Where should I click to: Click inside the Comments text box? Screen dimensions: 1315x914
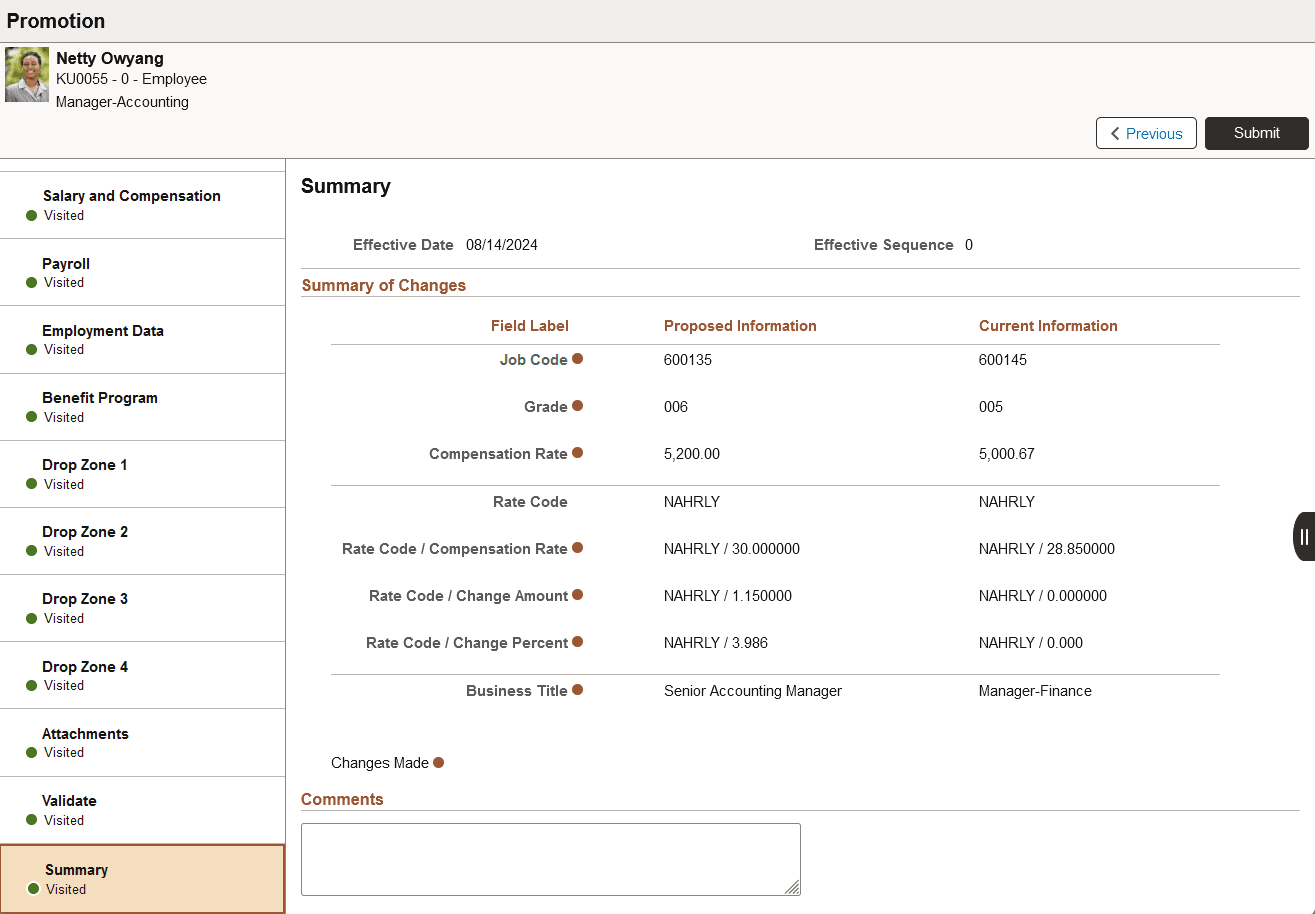click(x=550, y=858)
